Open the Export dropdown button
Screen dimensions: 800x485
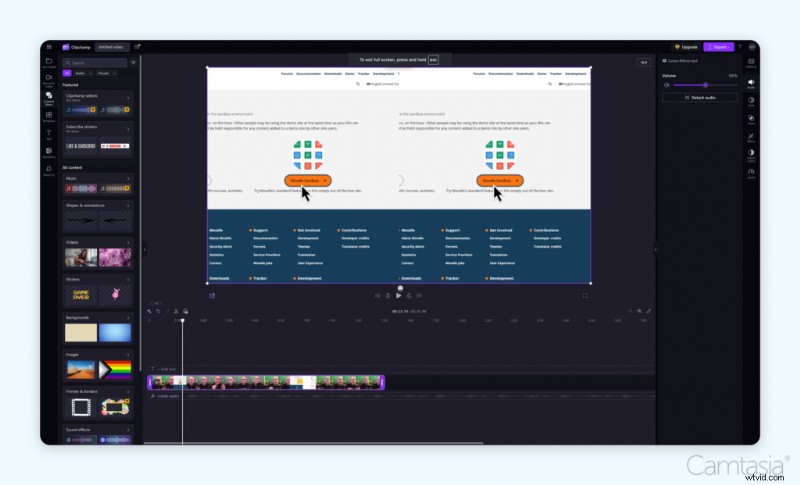(717, 46)
